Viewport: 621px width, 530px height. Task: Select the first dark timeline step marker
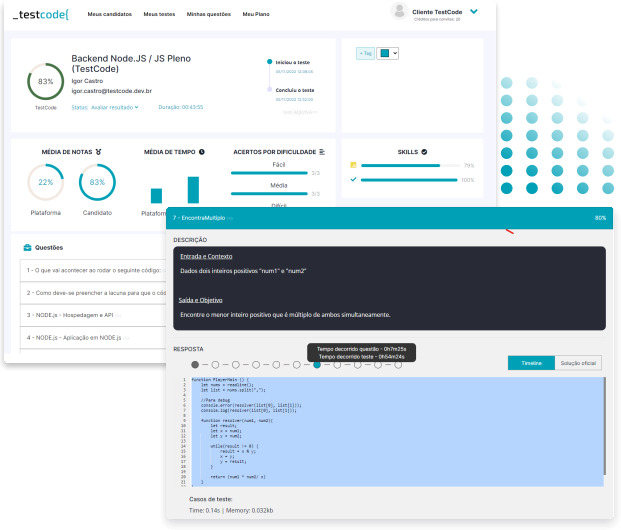[195, 365]
